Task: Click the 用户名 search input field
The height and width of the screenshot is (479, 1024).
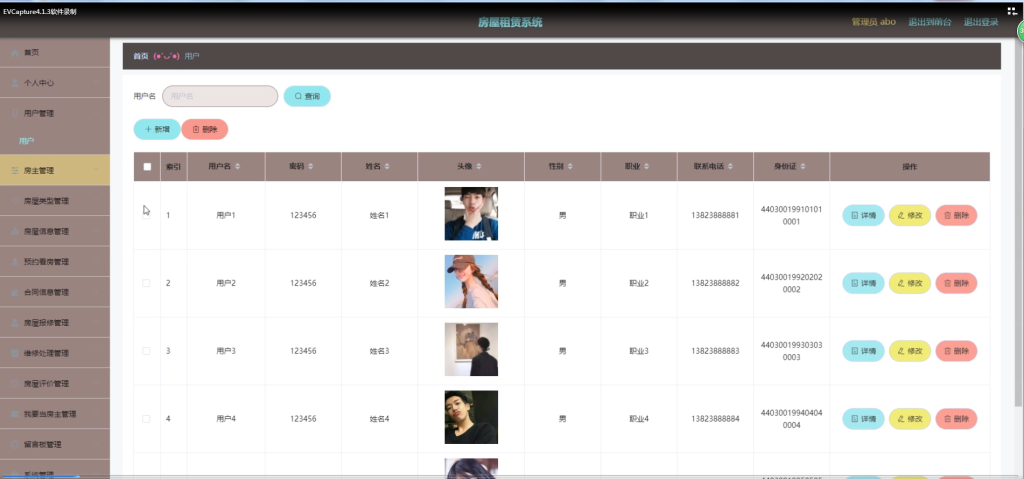Action: coord(220,96)
